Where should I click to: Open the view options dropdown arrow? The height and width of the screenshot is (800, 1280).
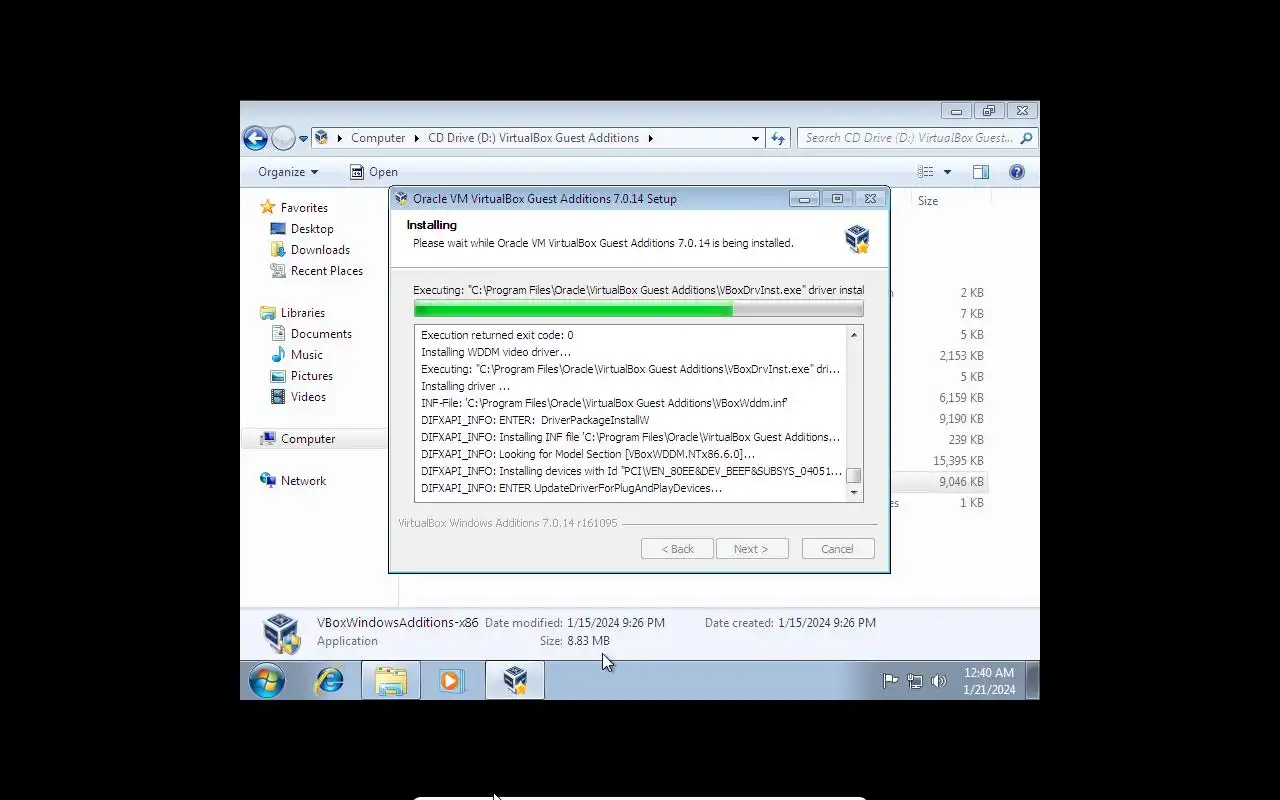[947, 172]
